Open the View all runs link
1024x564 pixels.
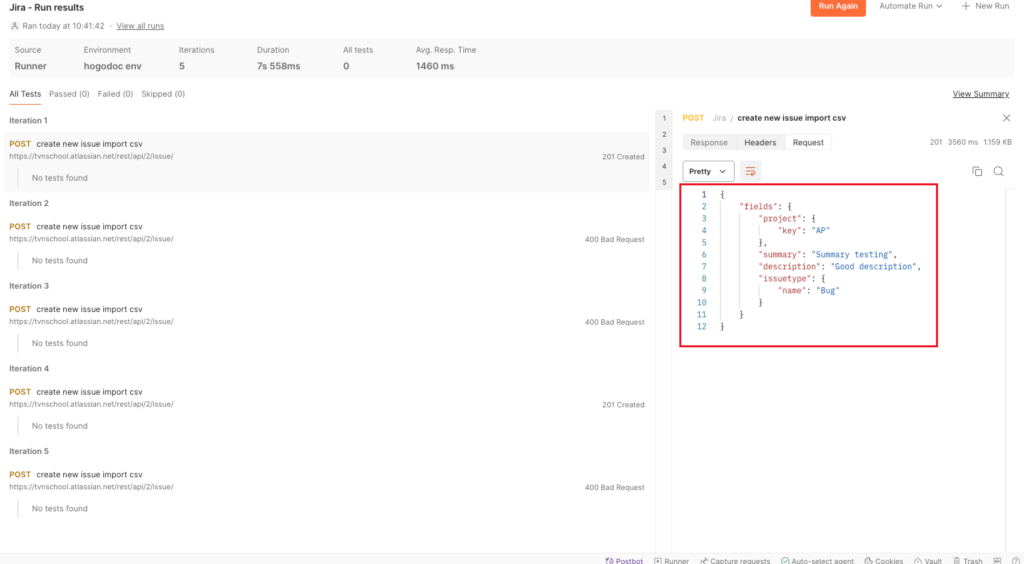(x=140, y=26)
